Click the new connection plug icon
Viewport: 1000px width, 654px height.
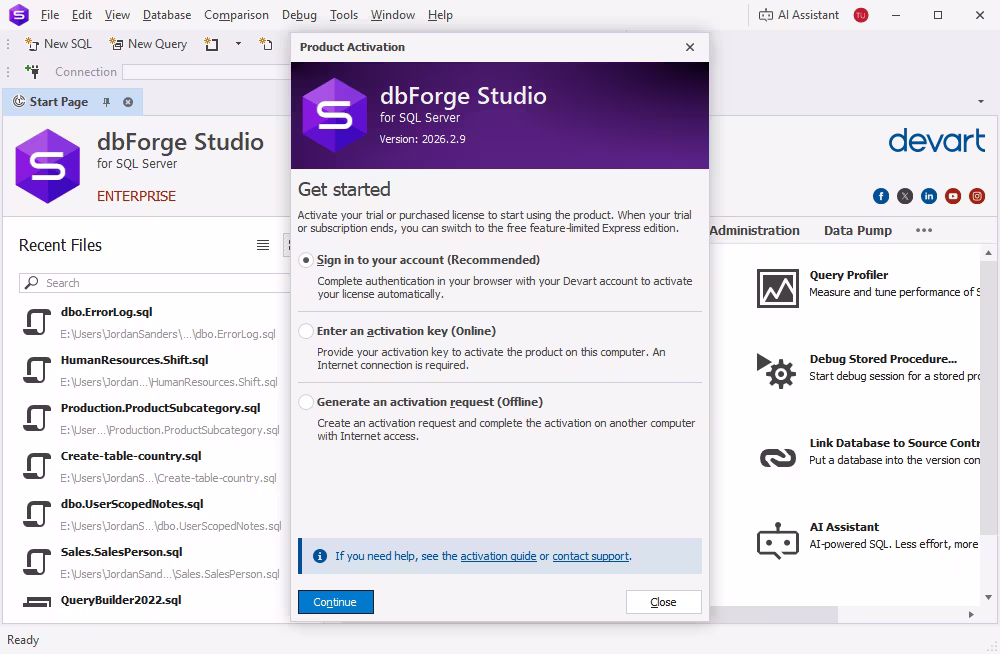[x=32, y=71]
